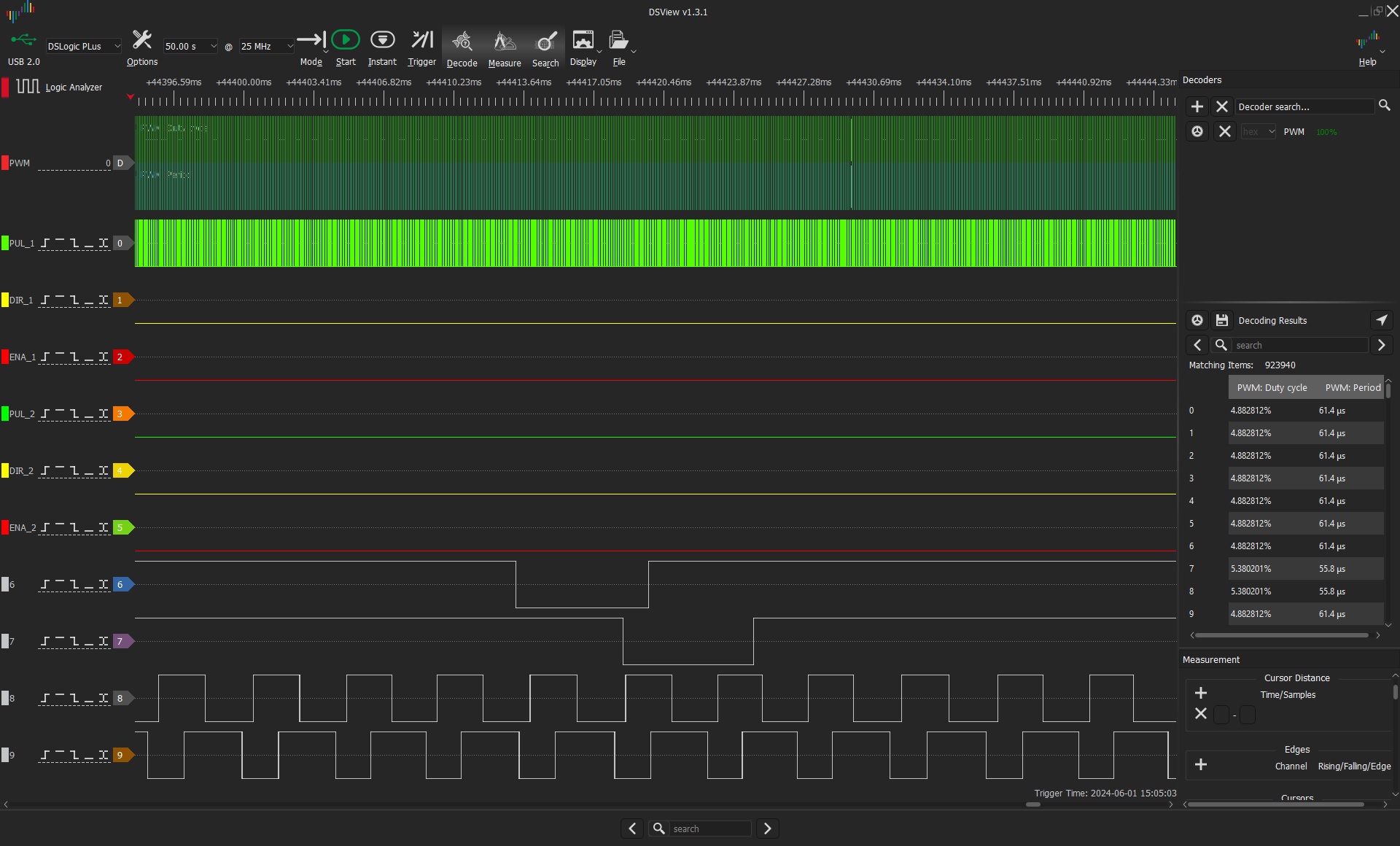This screenshot has width=1400, height=846.
Task: Start capture with the Start button
Action: 346,40
